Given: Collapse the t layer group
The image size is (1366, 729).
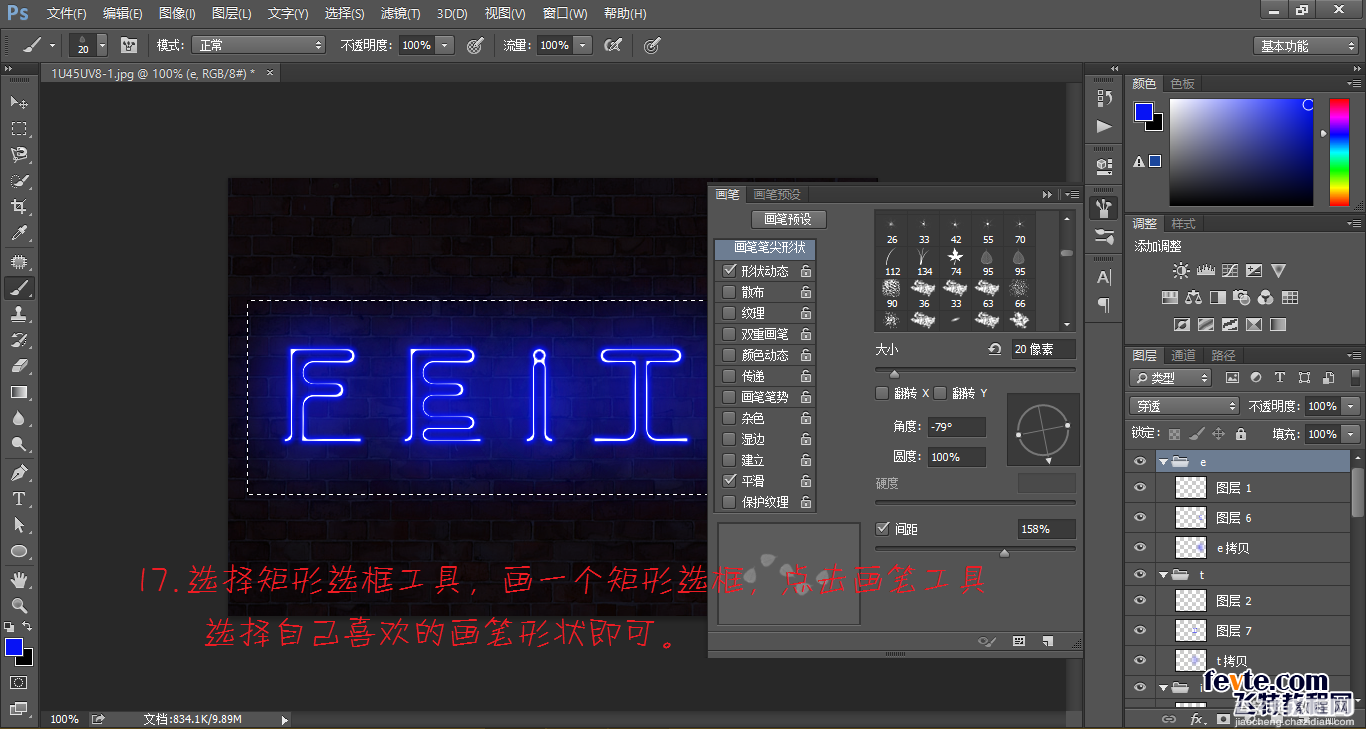Looking at the screenshot, I should (1163, 575).
